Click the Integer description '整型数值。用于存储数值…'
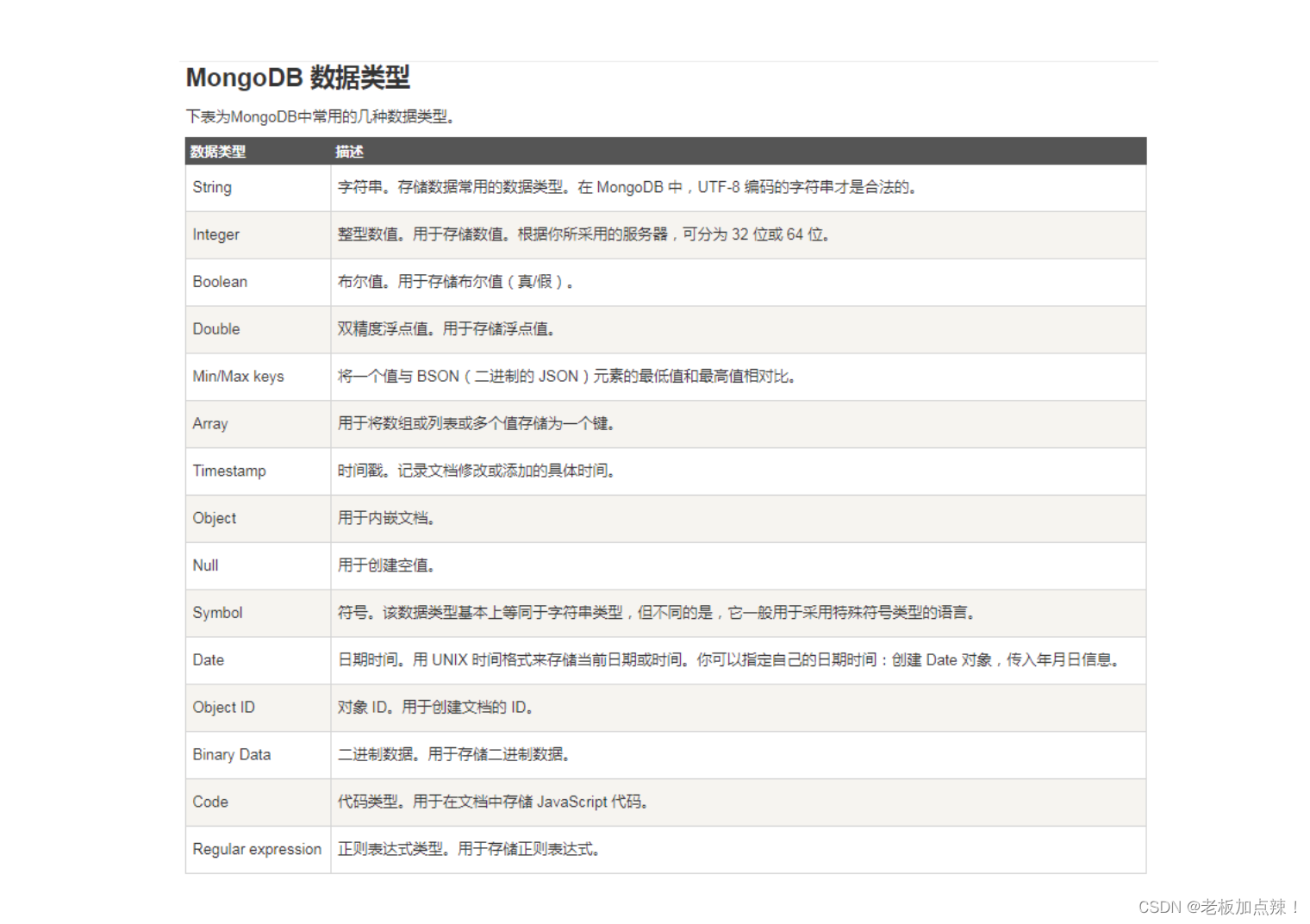The width and height of the screenshot is (1310, 924). (584, 234)
